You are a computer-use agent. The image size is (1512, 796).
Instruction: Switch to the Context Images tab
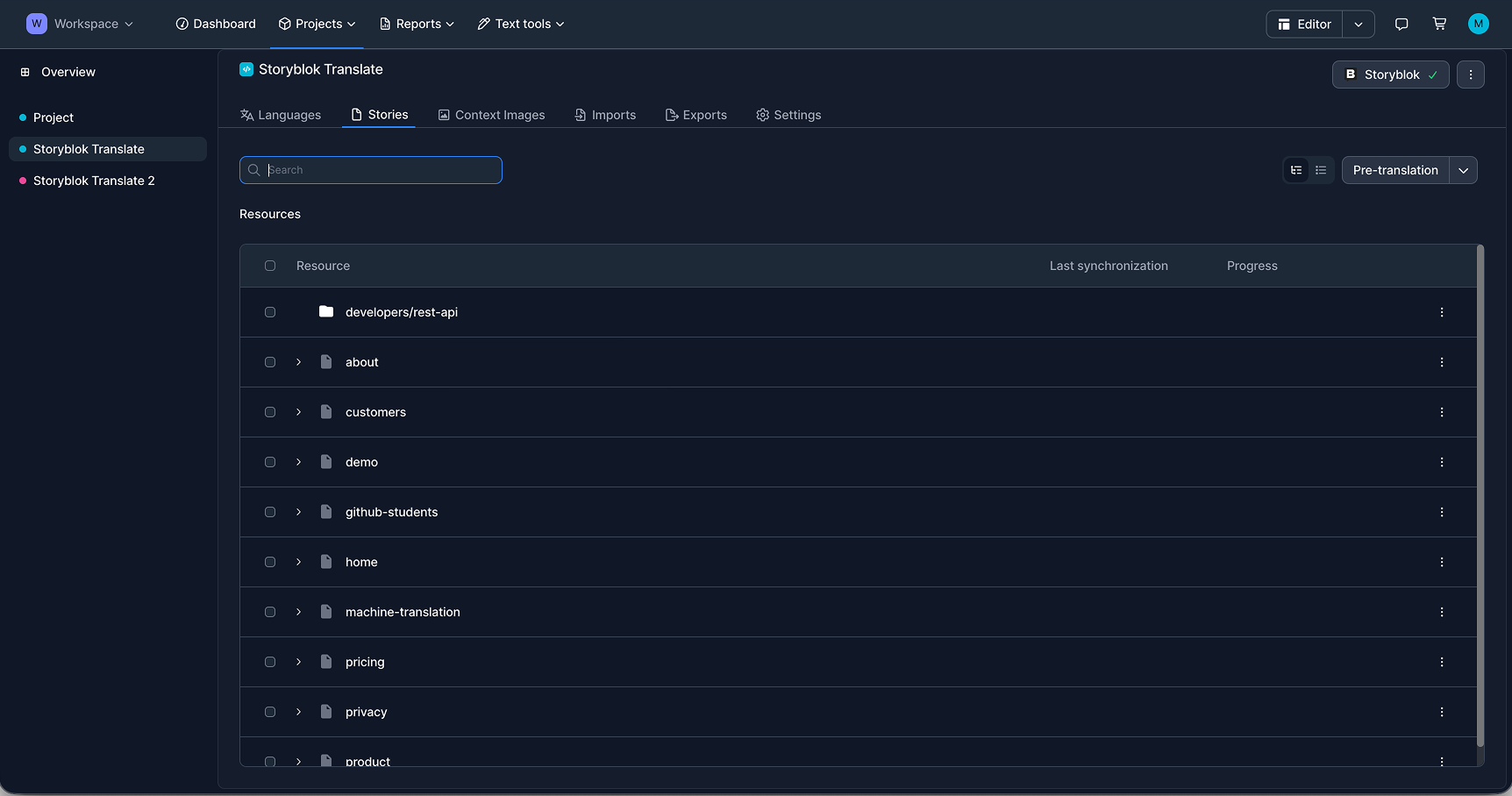click(x=491, y=115)
